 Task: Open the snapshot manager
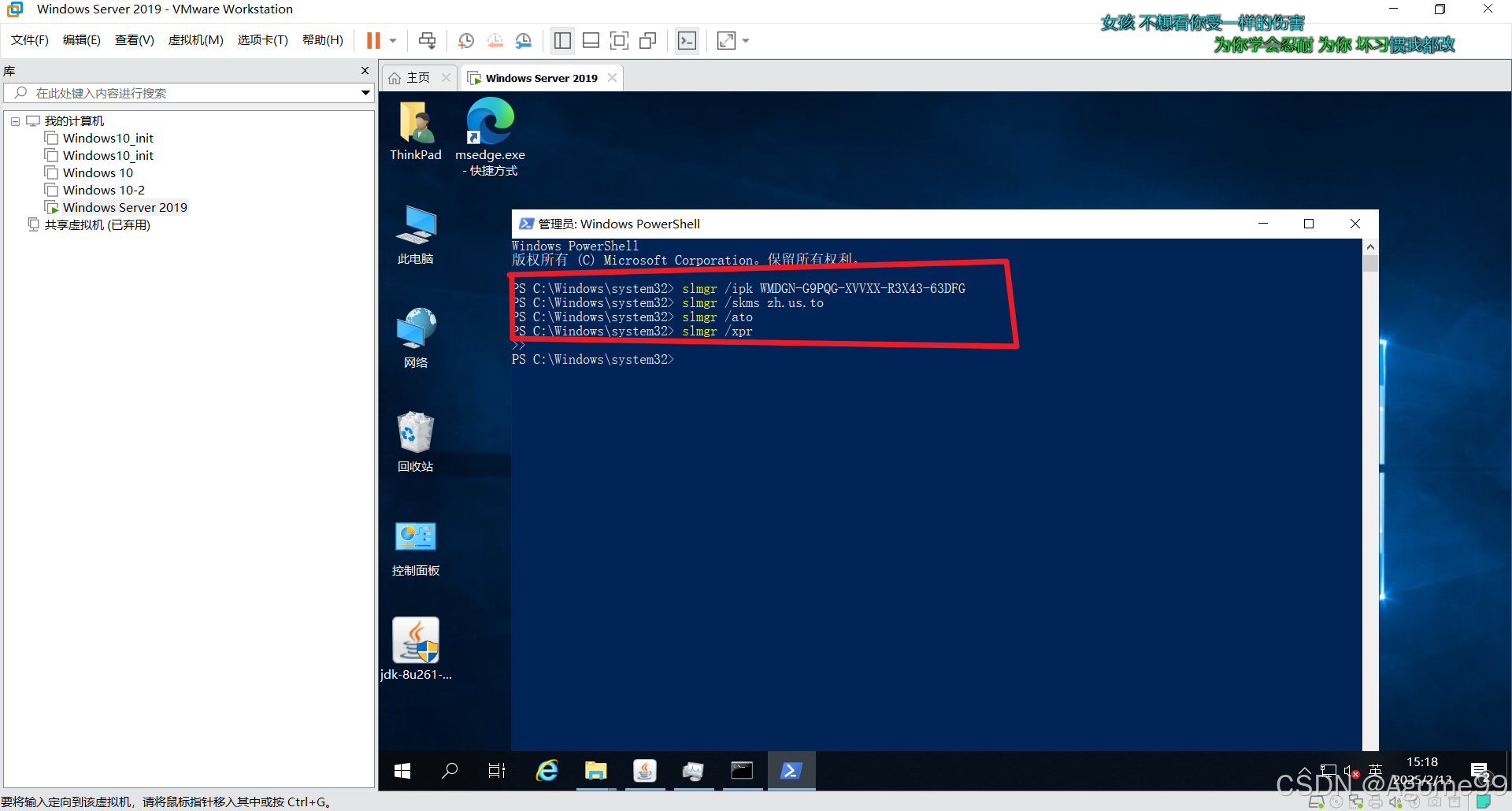(524, 41)
